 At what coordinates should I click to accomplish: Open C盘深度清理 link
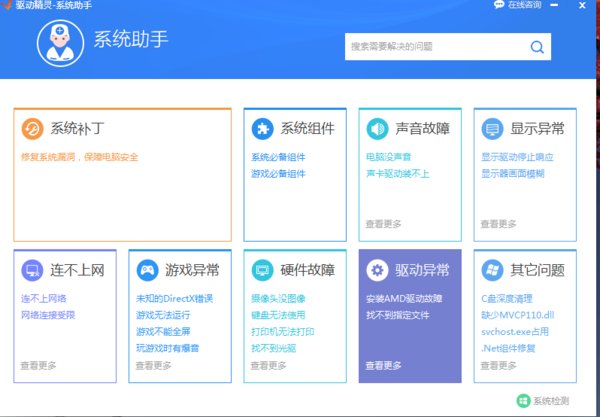click(x=507, y=298)
